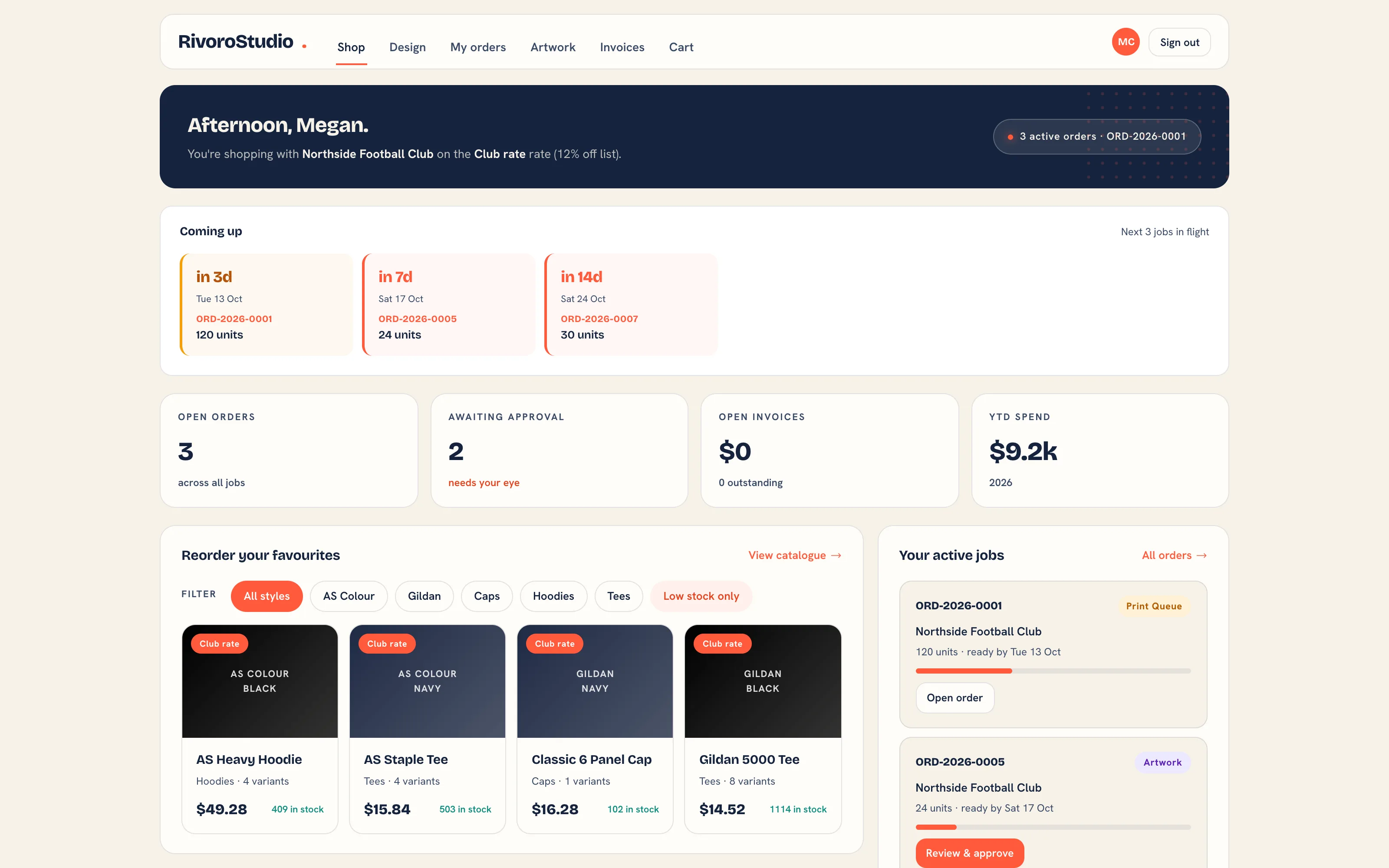Follow the All orders link
The height and width of the screenshot is (868, 1389).
pos(1174,555)
